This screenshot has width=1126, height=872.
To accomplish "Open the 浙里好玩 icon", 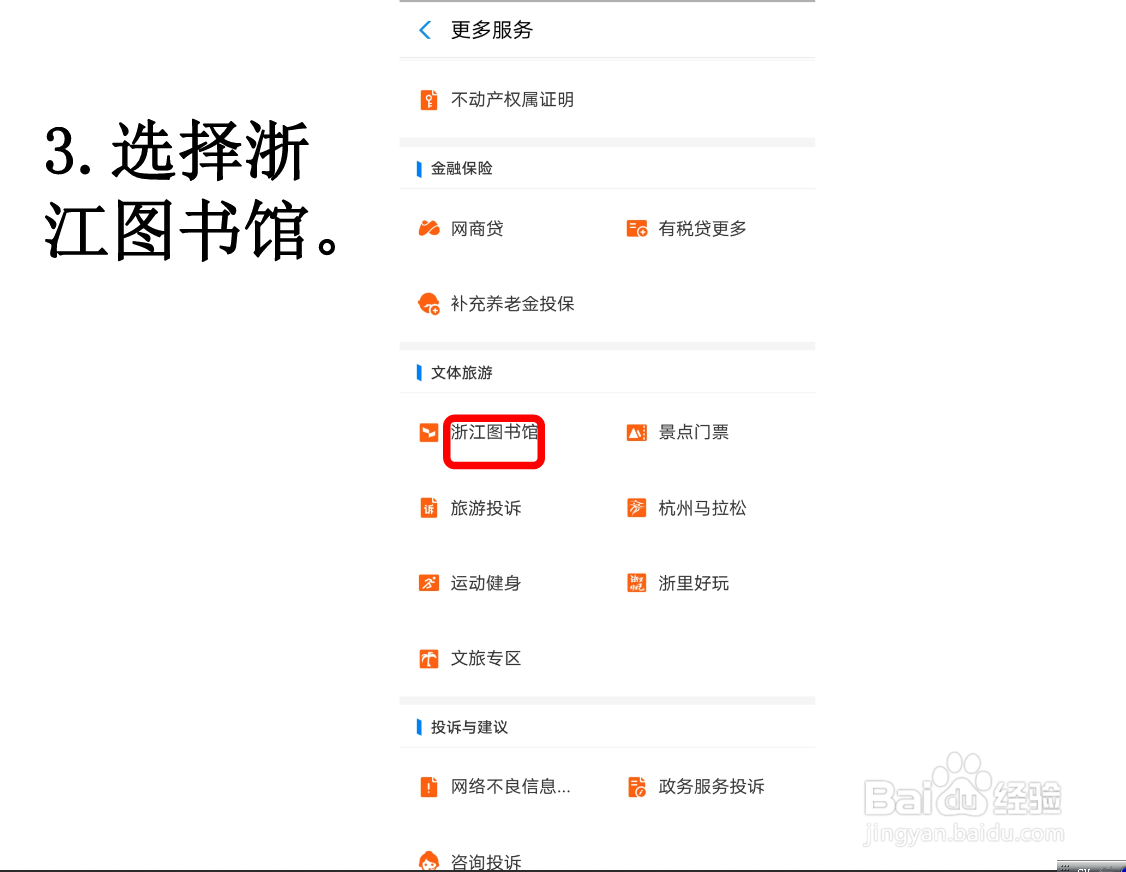I will [637, 583].
